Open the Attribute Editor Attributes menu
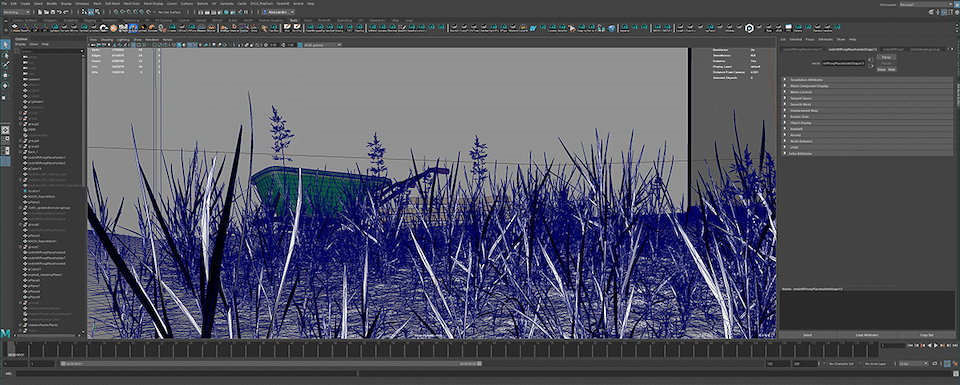Viewport: 960px width, 385px height. point(825,39)
